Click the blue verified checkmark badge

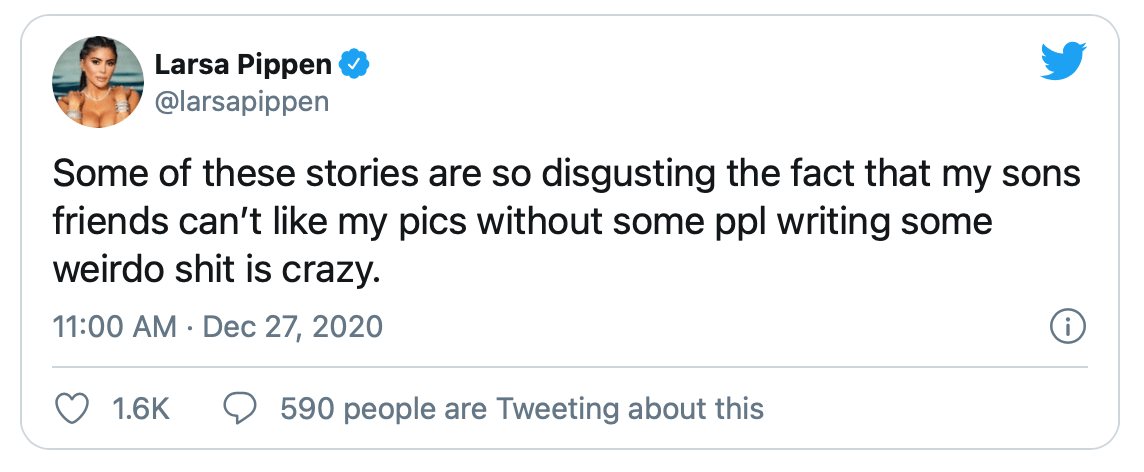click(x=355, y=66)
